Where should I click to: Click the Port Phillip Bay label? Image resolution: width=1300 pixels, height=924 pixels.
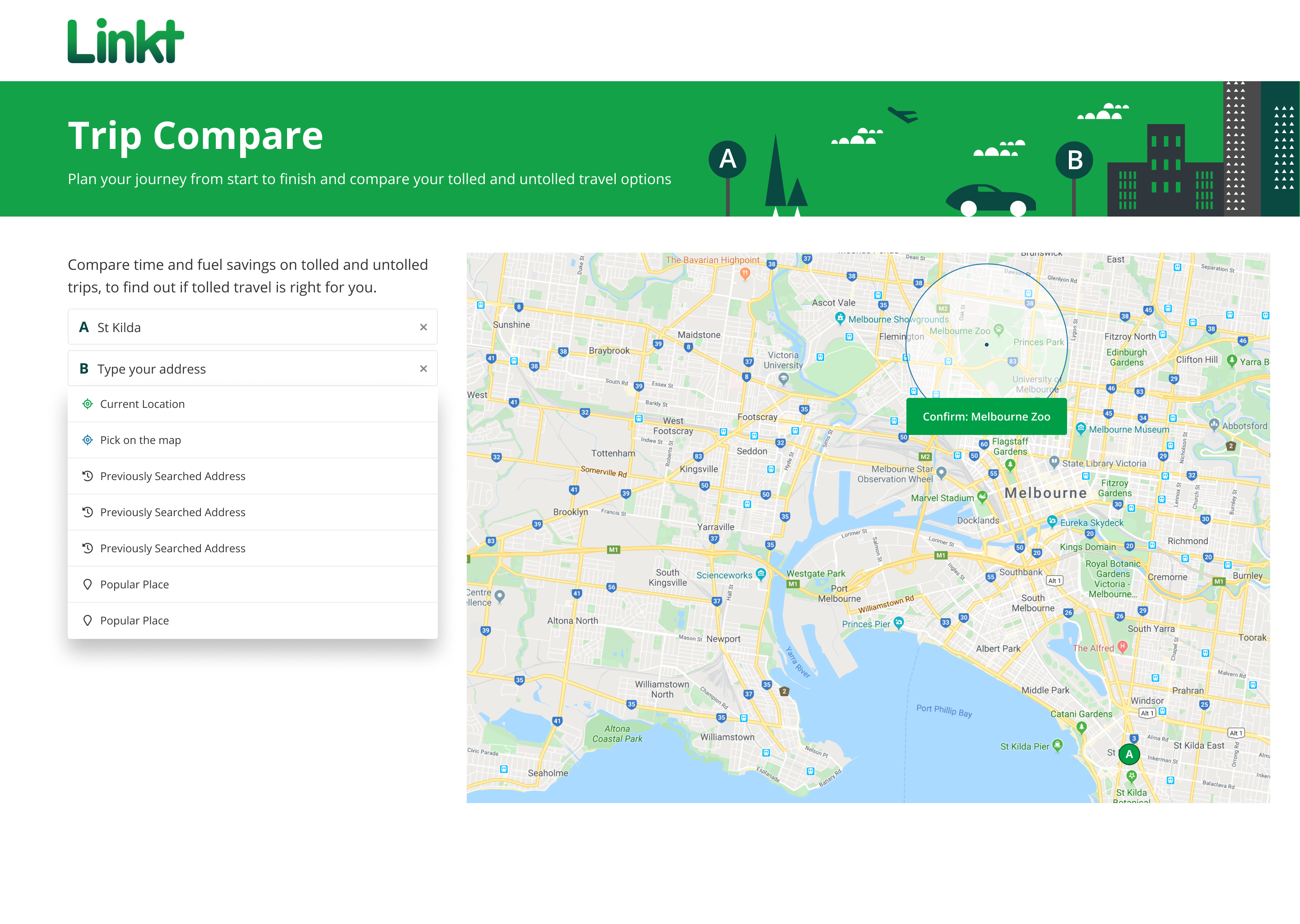click(x=944, y=711)
